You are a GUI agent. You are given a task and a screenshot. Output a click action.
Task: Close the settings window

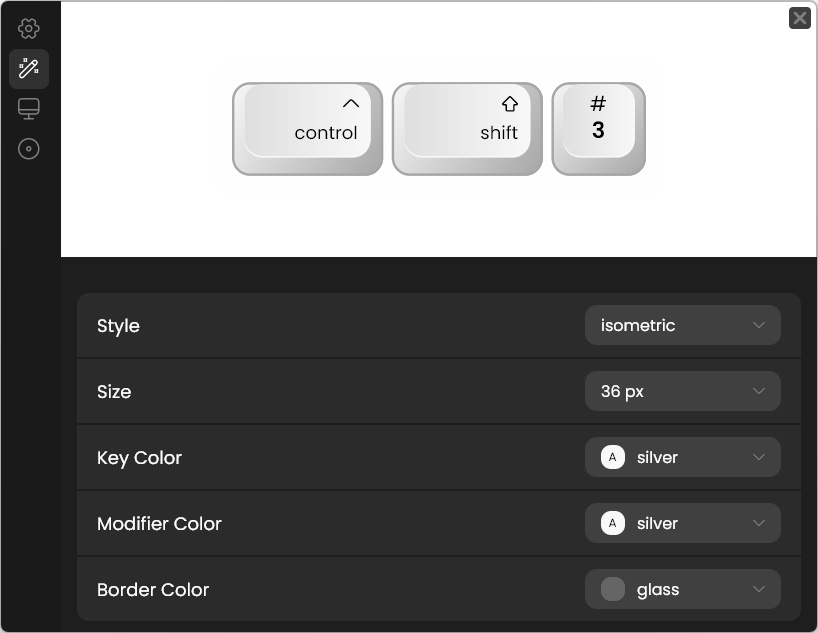coord(799,18)
